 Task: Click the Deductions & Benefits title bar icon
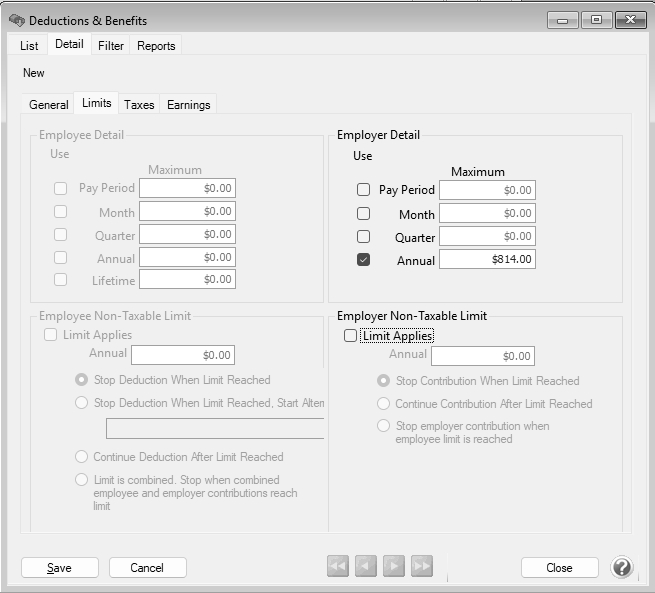[16, 21]
